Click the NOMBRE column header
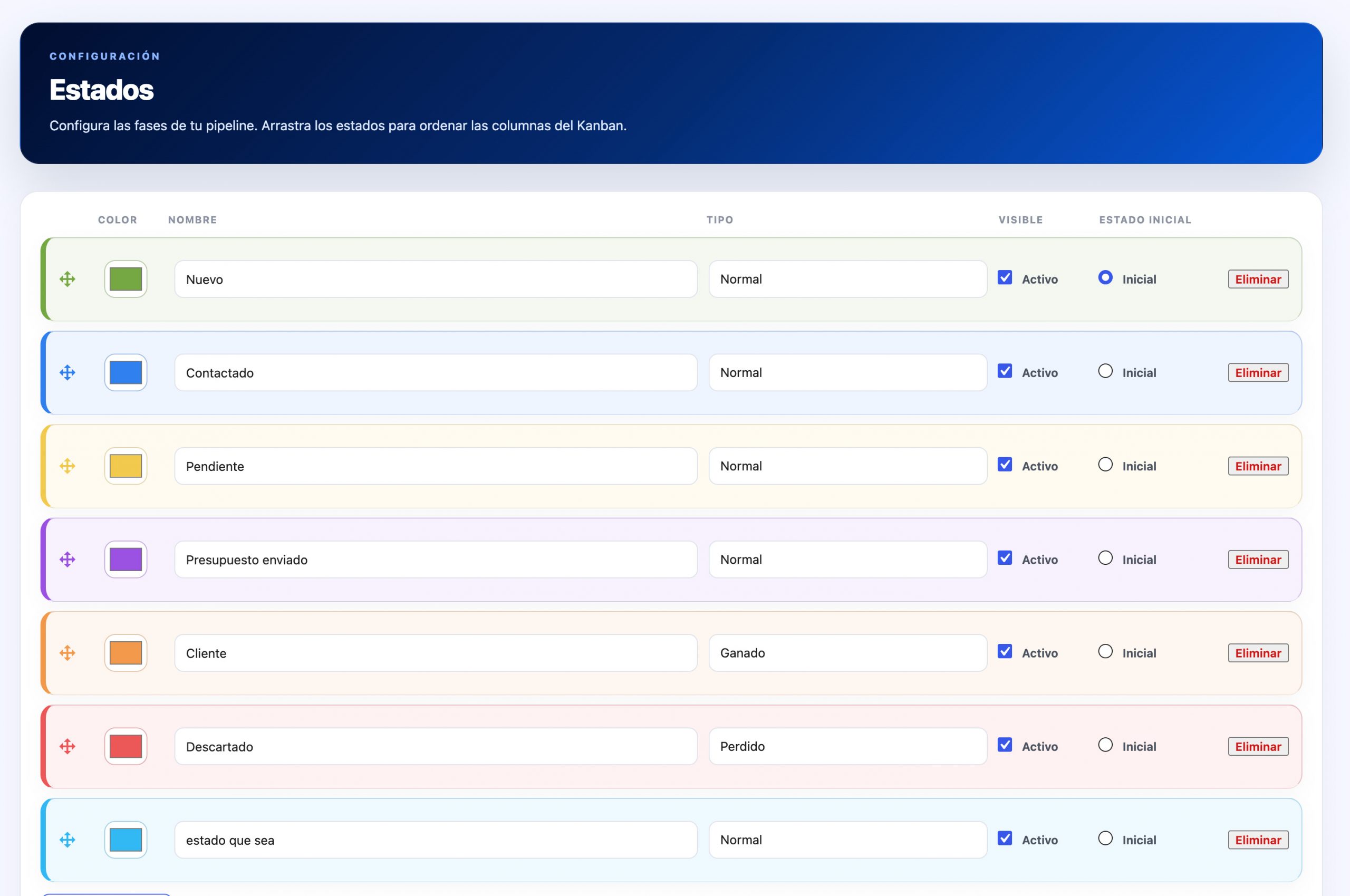 (192, 220)
